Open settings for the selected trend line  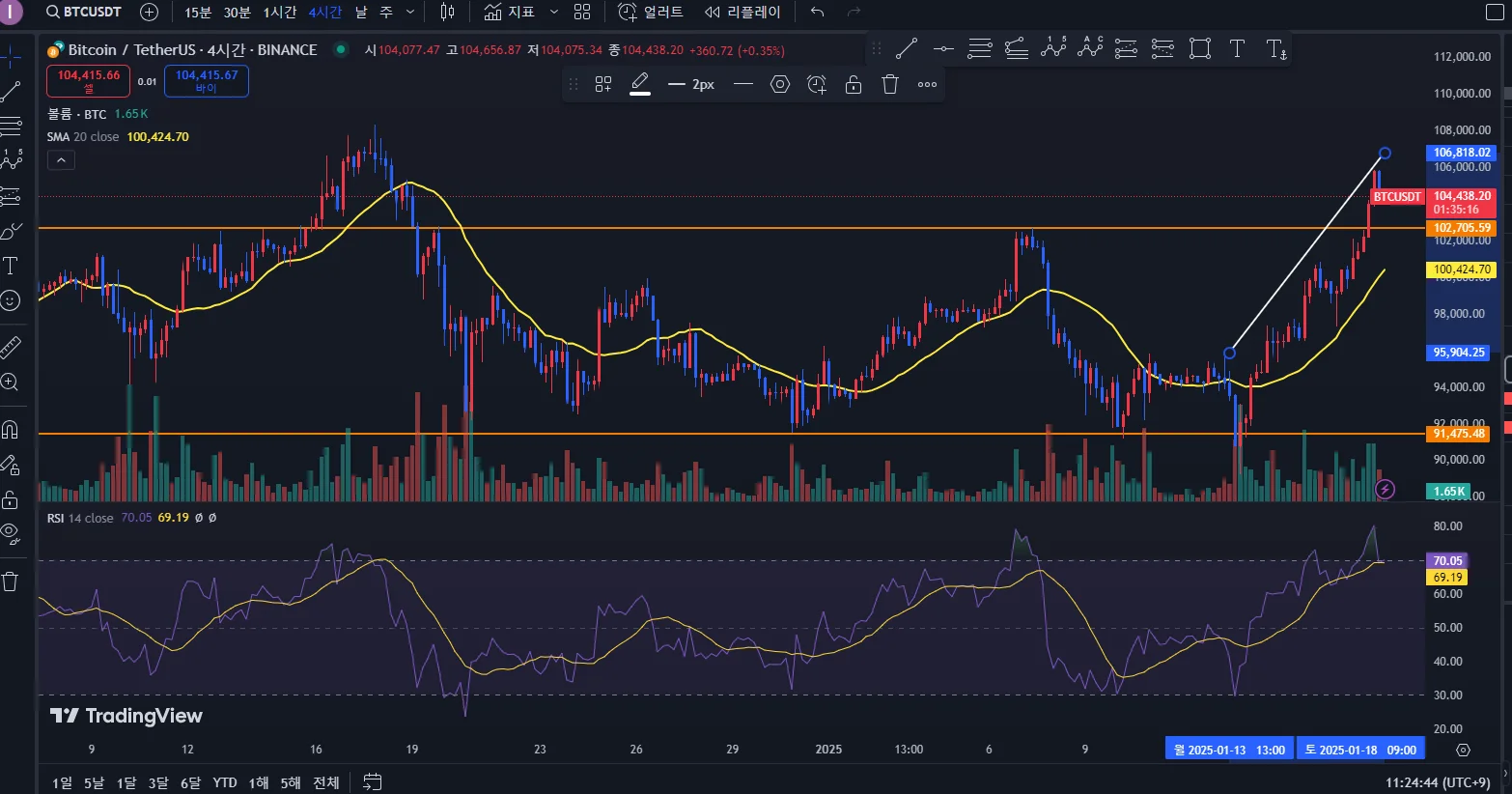pyautogui.click(x=780, y=85)
